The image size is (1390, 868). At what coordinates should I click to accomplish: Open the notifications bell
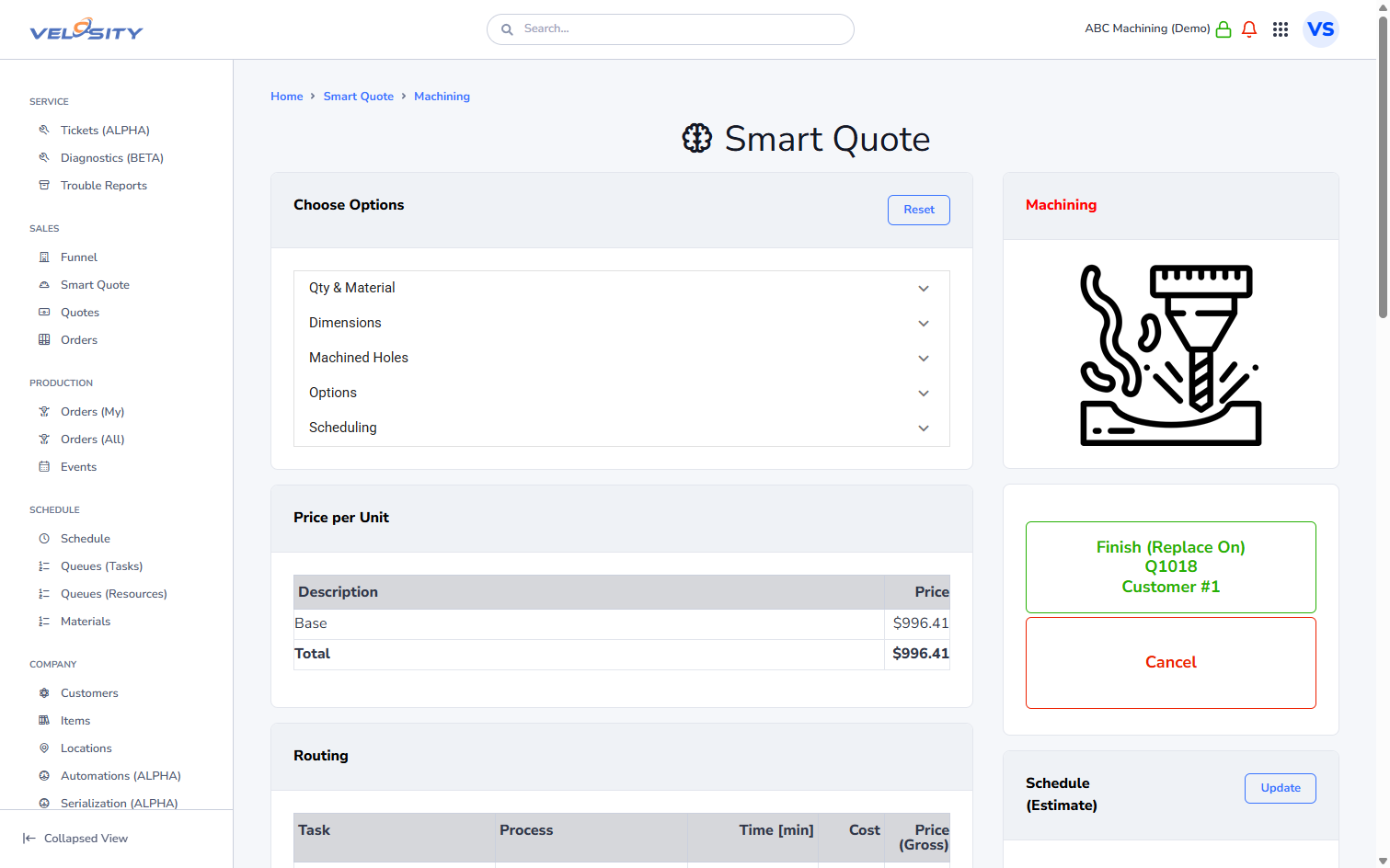tap(1249, 29)
